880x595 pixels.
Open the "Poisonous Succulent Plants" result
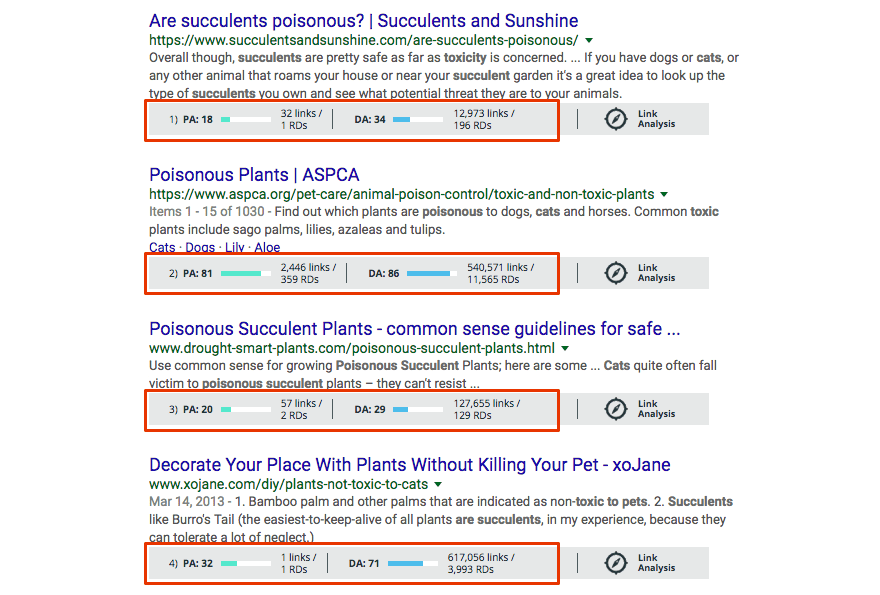(x=411, y=329)
